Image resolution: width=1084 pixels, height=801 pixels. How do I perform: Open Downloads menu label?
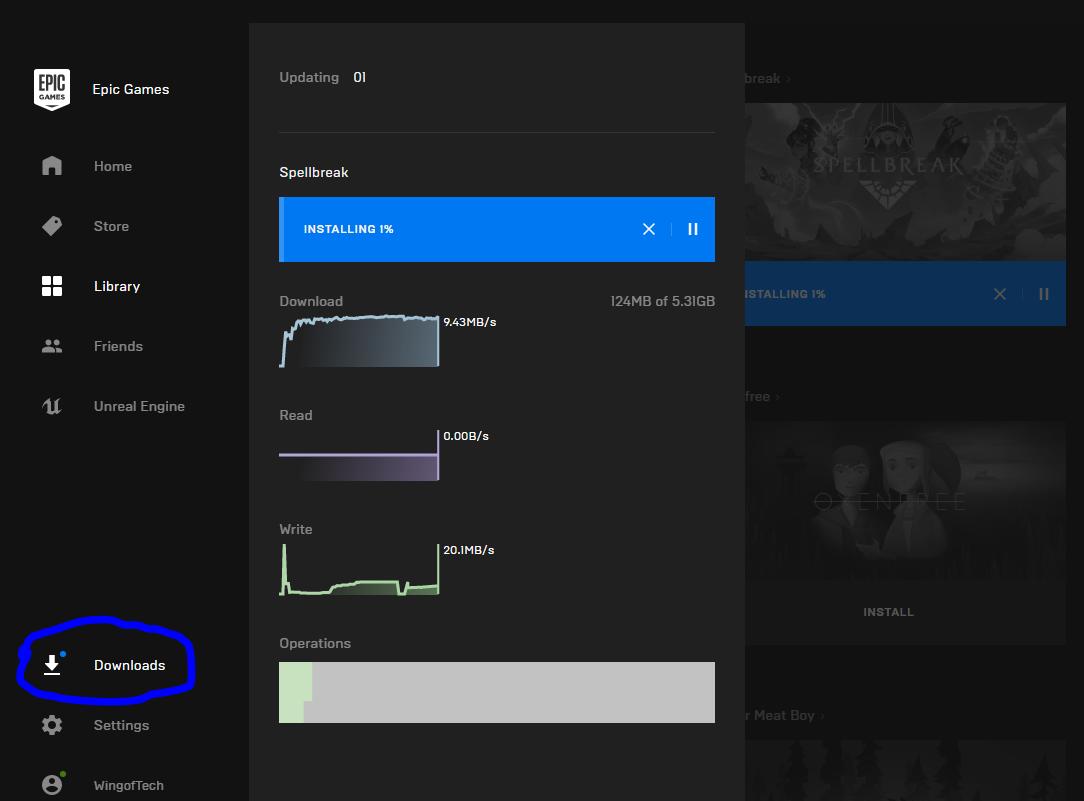[x=129, y=666]
